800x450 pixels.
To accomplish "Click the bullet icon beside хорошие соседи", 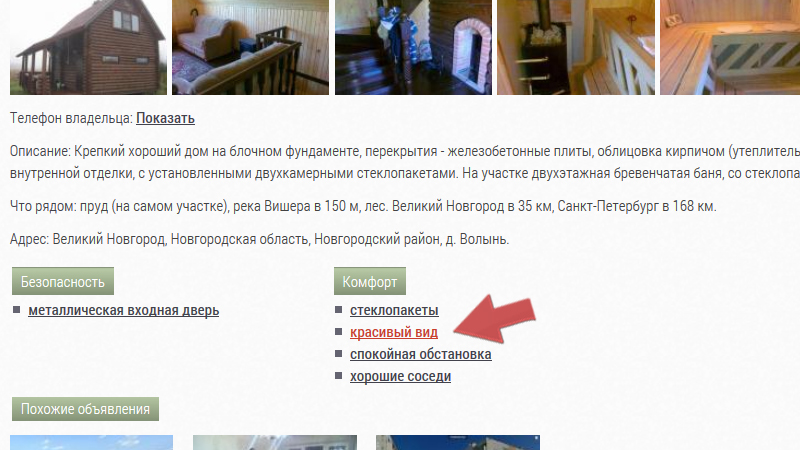I will click(338, 376).
